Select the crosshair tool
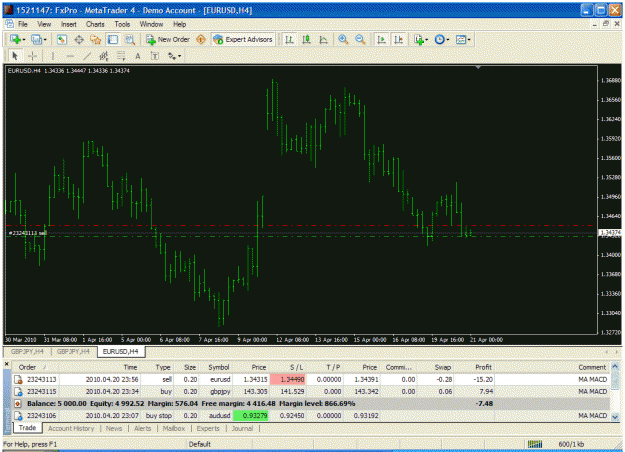The width and height of the screenshot is (625, 452). pos(33,56)
